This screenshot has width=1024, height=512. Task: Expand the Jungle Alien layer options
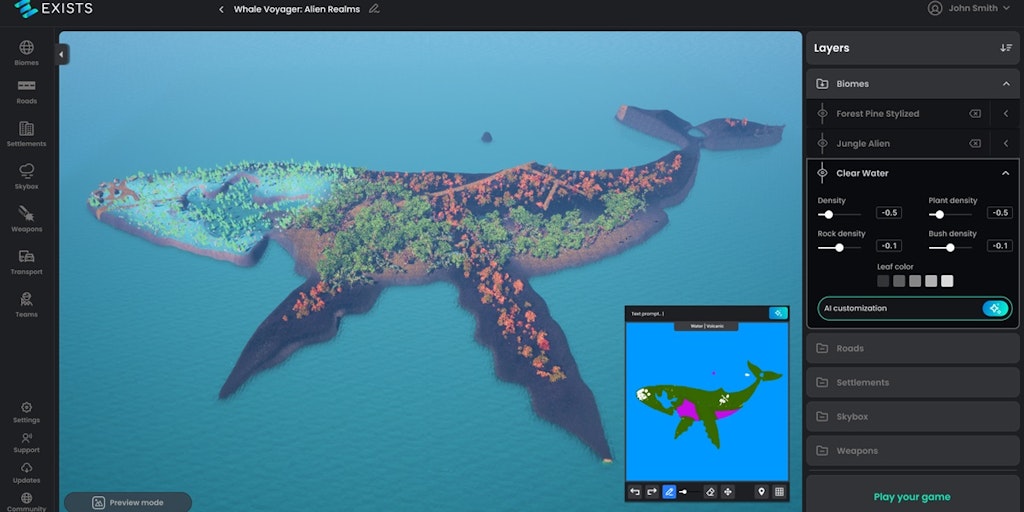pyautogui.click(x=1006, y=144)
